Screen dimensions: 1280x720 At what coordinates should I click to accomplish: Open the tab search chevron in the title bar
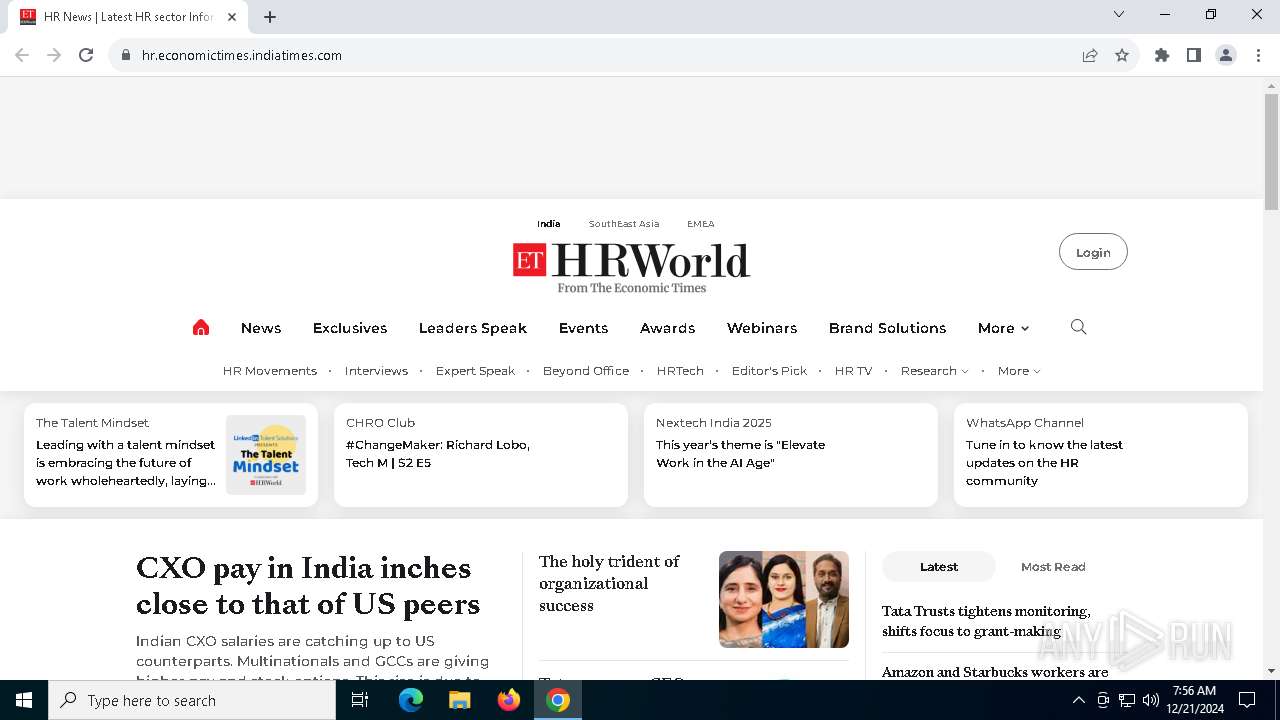(x=1119, y=14)
